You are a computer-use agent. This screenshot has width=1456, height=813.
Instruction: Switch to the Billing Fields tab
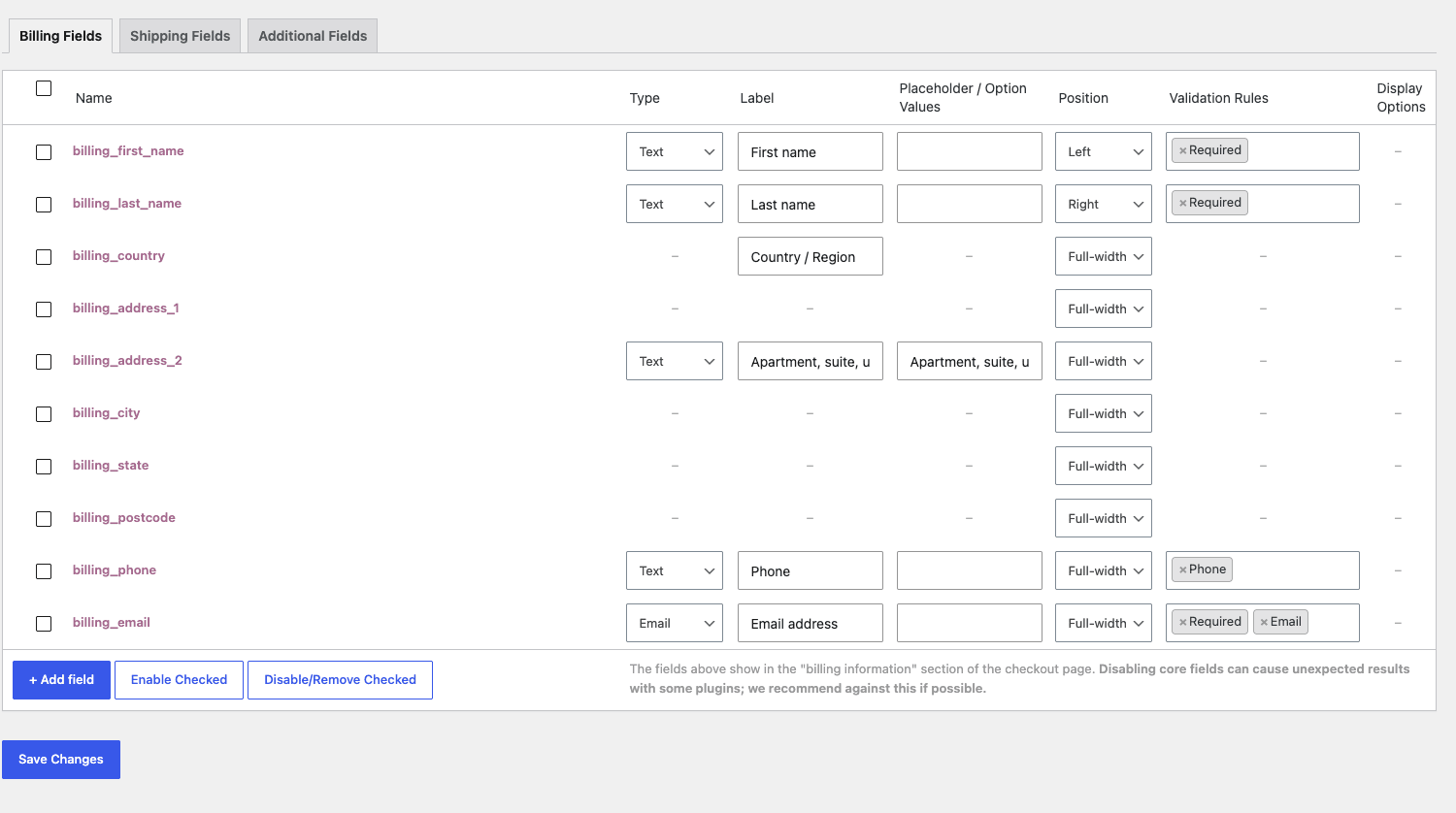click(60, 36)
